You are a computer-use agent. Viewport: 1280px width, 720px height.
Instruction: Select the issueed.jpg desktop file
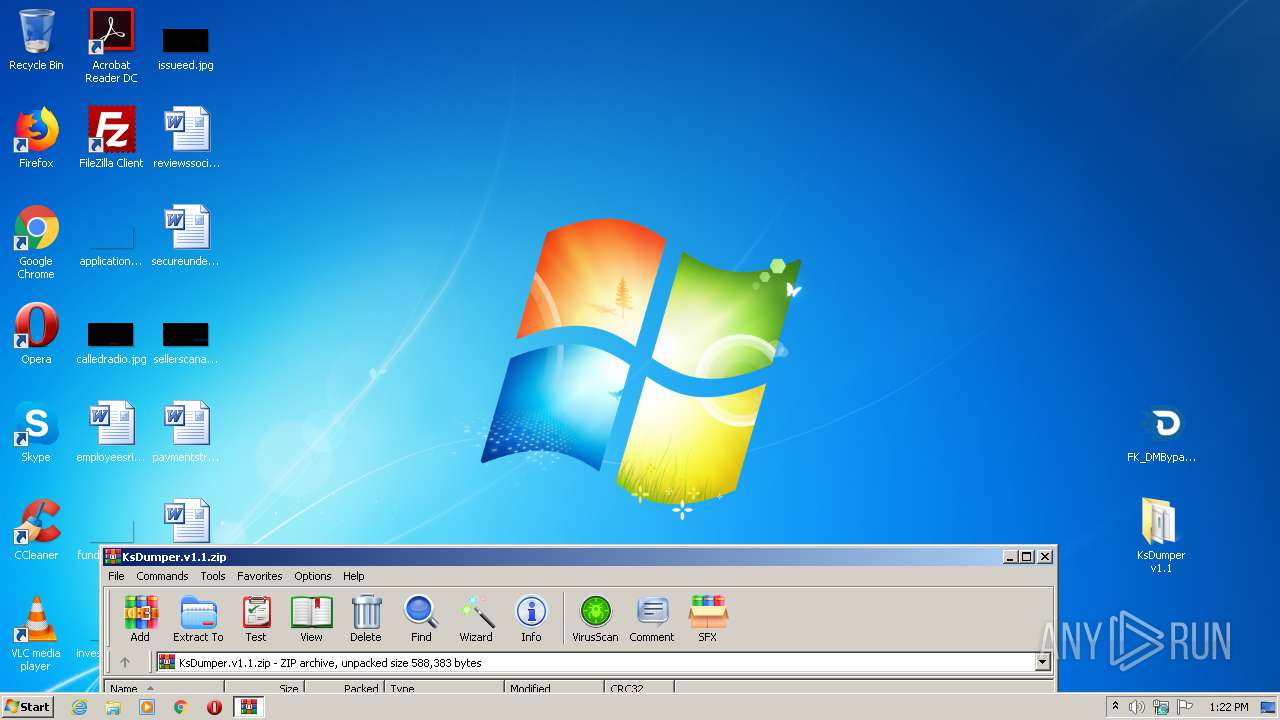186,50
